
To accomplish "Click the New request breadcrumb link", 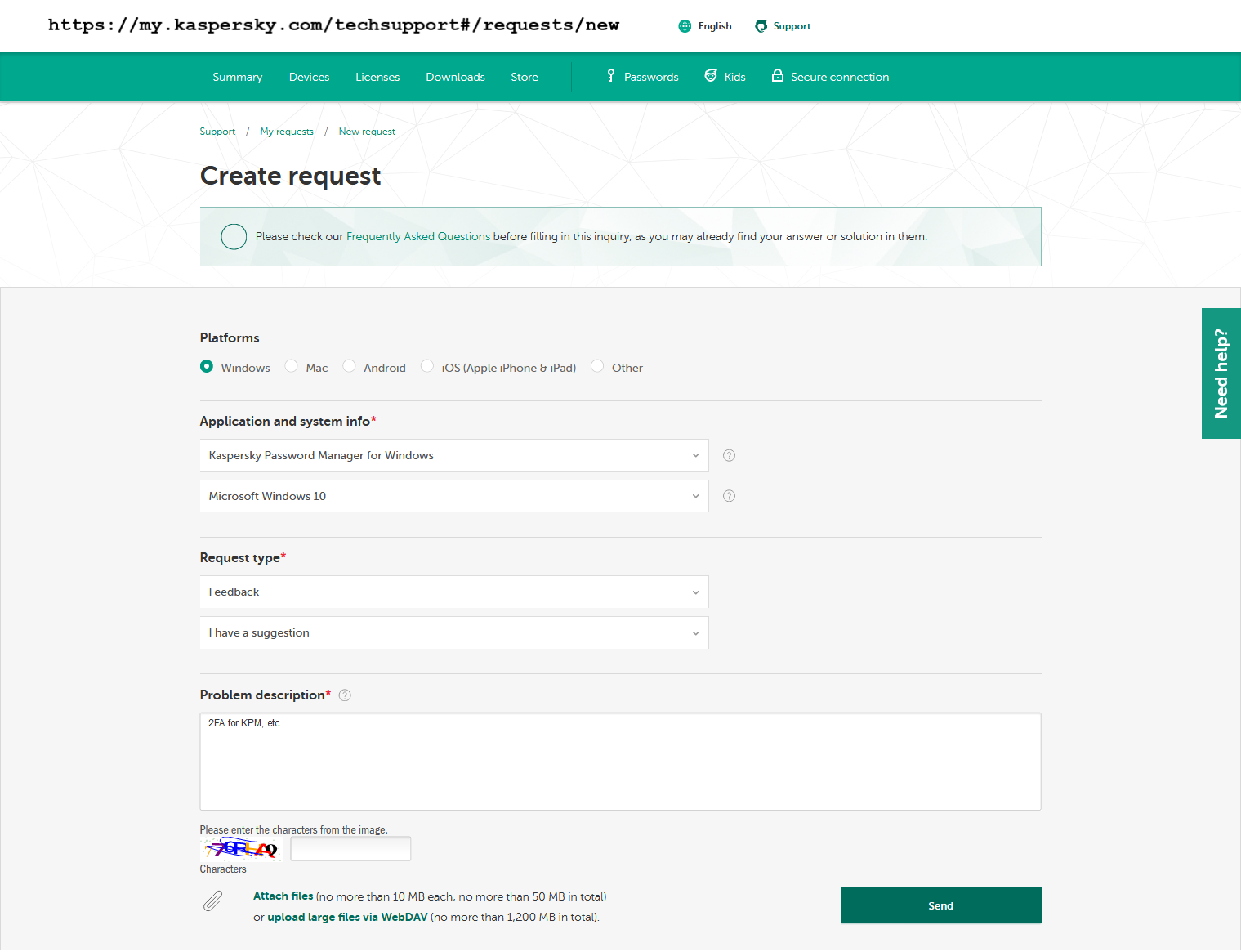I will point(367,132).
